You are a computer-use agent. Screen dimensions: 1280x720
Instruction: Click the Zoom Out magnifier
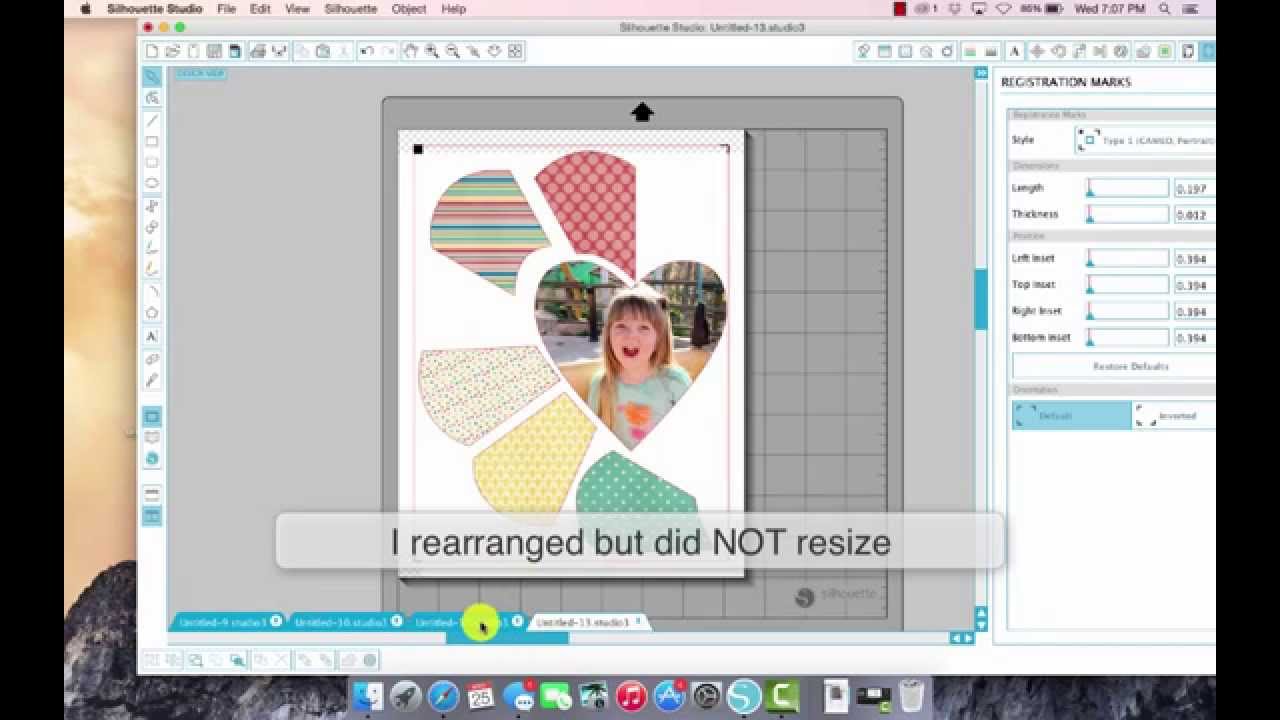tap(453, 51)
